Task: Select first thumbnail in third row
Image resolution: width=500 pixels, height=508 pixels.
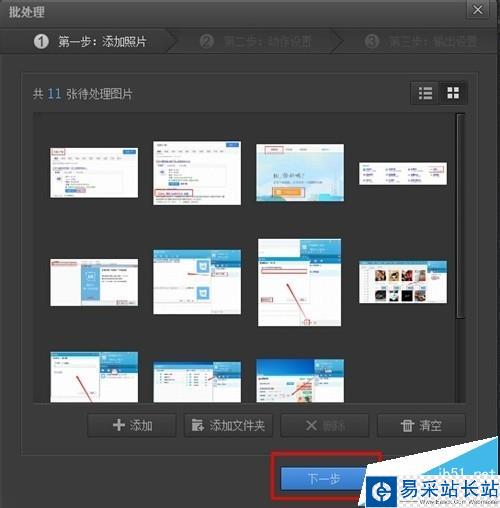Action: click(x=94, y=377)
